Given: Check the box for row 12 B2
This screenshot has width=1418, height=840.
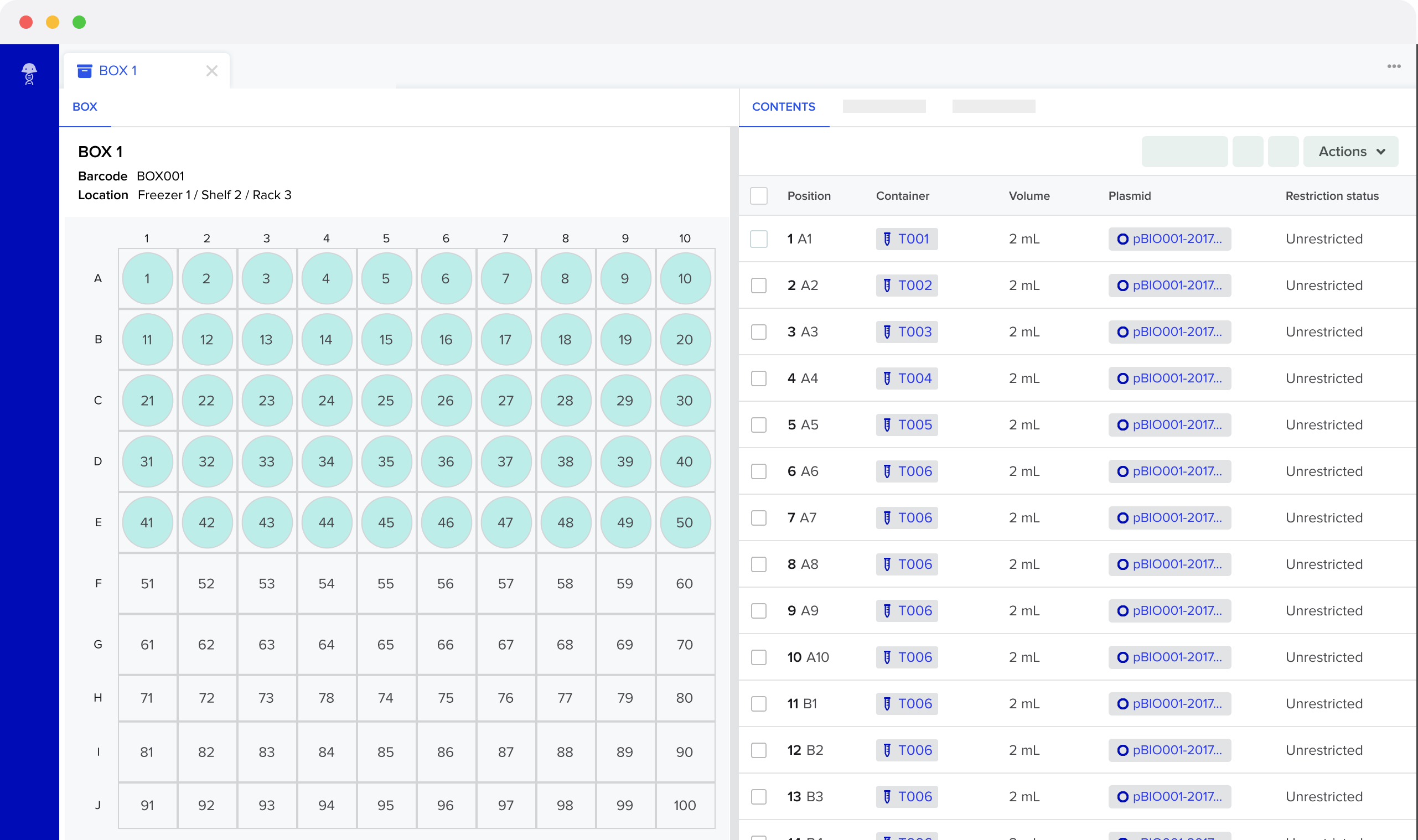Looking at the screenshot, I should (758, 750).
